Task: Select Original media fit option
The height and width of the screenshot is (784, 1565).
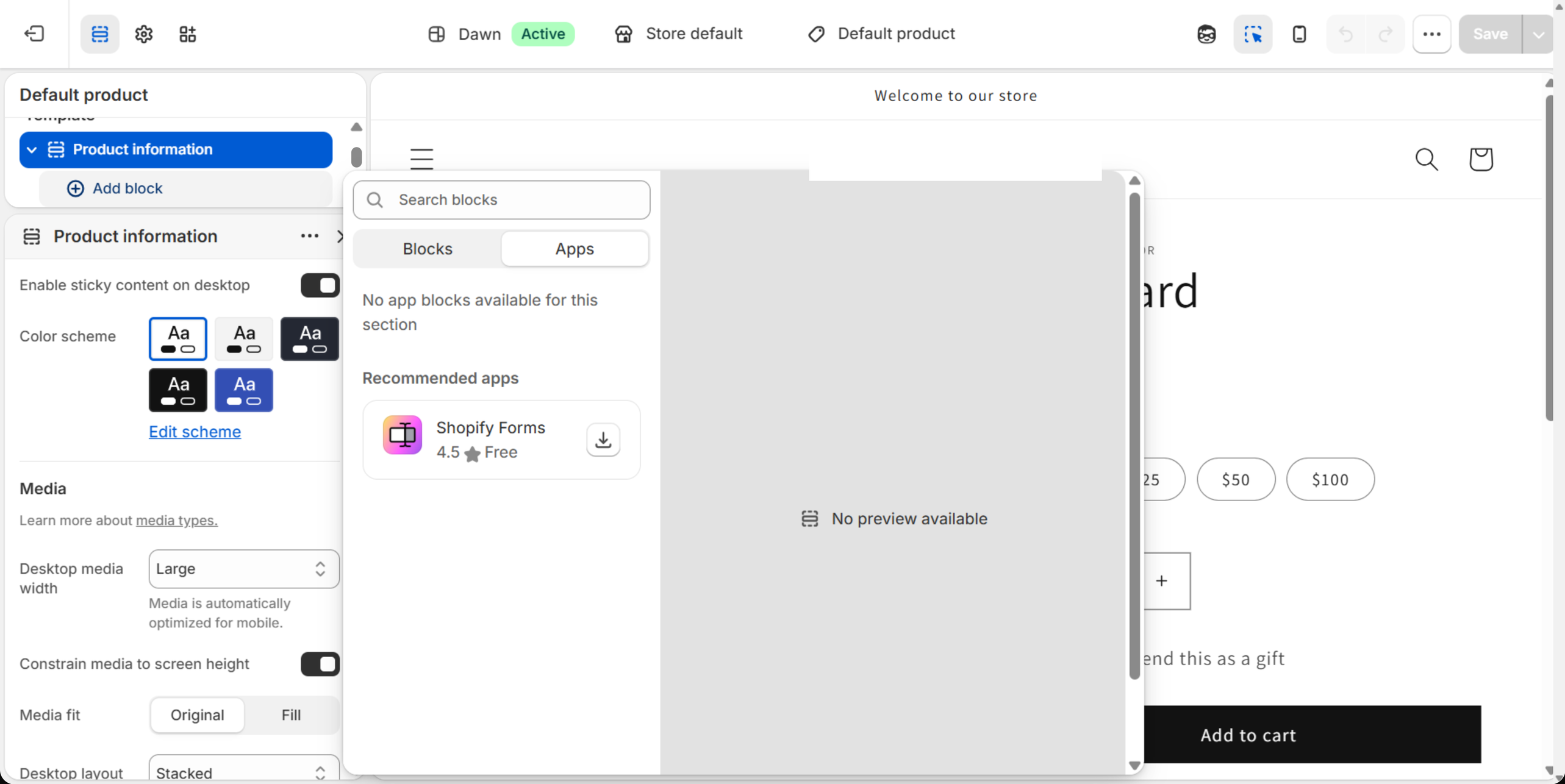Action: pyautogui.click(x=197, y=715)
